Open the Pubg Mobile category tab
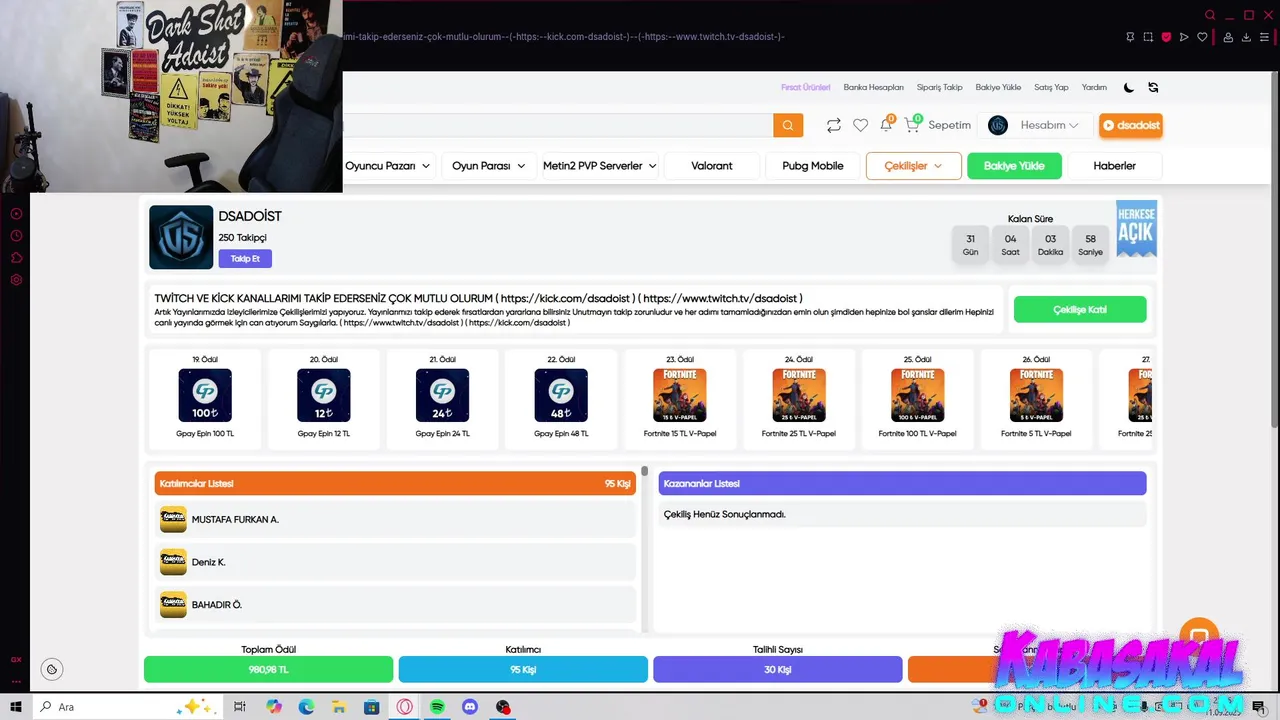Screen dimensions: 1280x720 click(813, 166)
